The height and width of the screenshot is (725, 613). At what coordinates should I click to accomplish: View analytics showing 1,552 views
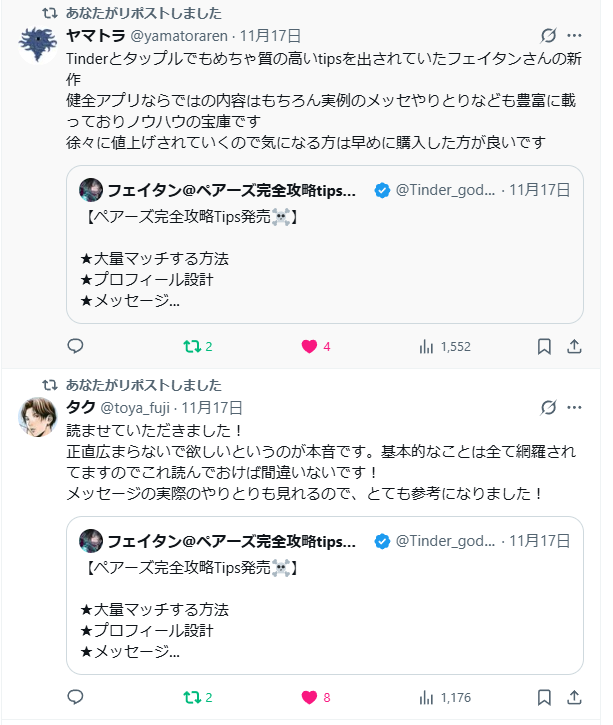pos(427,346)
